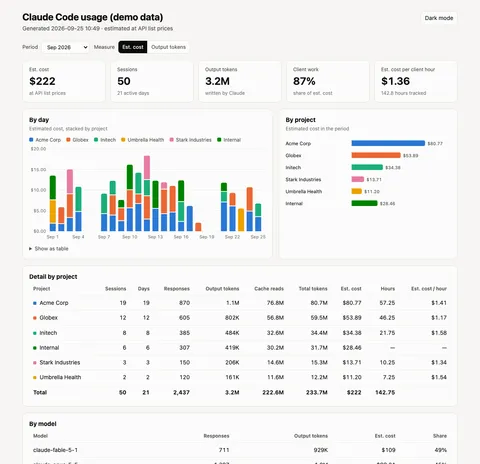Click total responses value 2,437
Image resolution: width=480 pixels, height=464 pixels.
point(181,392)
